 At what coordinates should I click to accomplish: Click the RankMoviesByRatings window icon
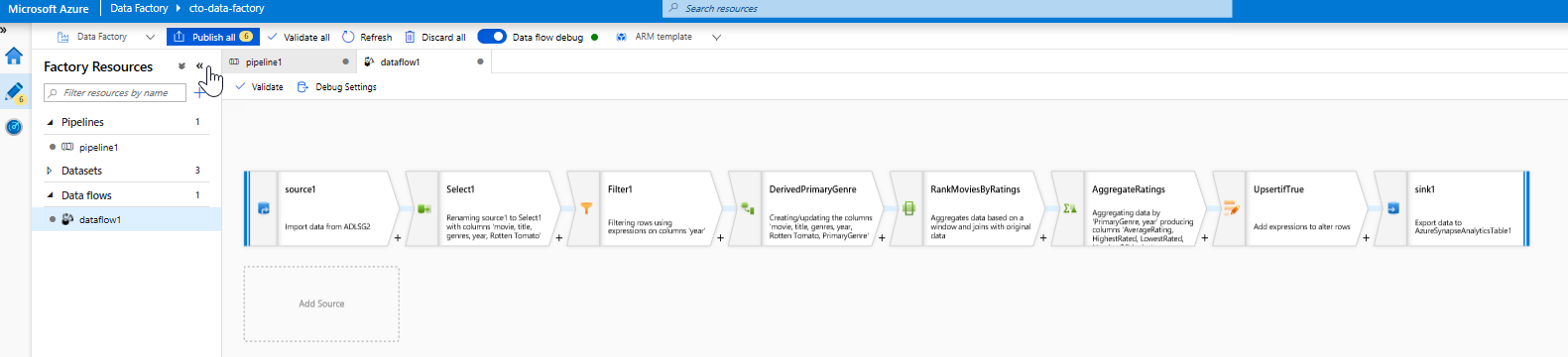coord(909,208)
